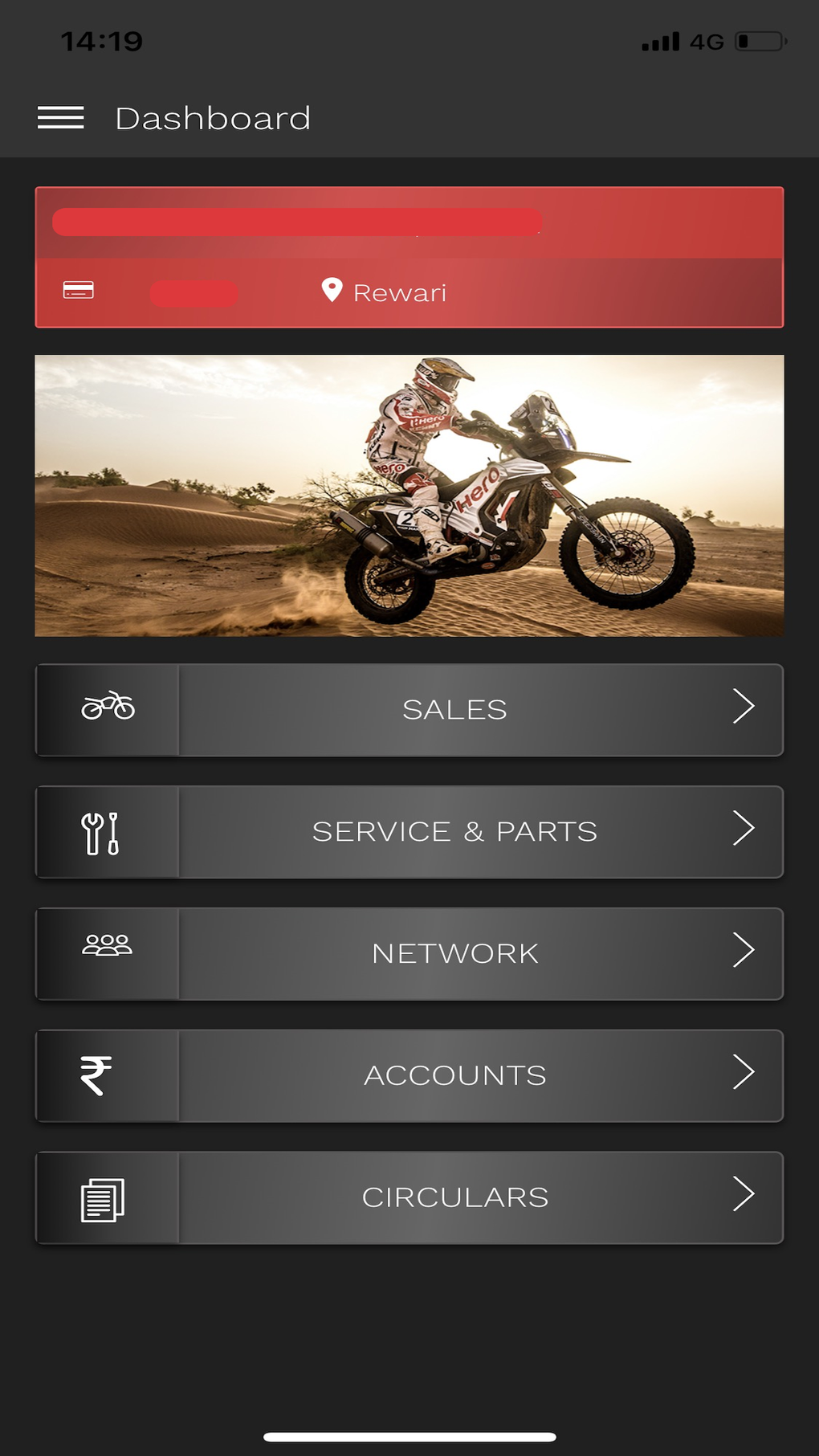Tap the Hero rally motorcycle banner image
This screenshot has height=1456, width=819.
[409, 496]
